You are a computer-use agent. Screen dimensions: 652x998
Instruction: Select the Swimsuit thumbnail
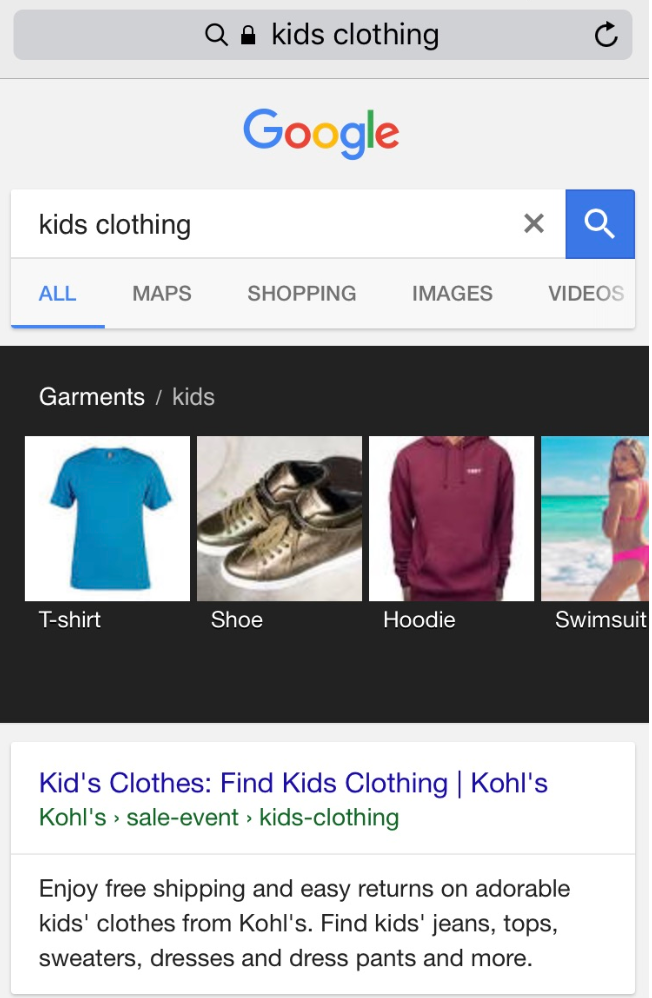click(595, 518)
